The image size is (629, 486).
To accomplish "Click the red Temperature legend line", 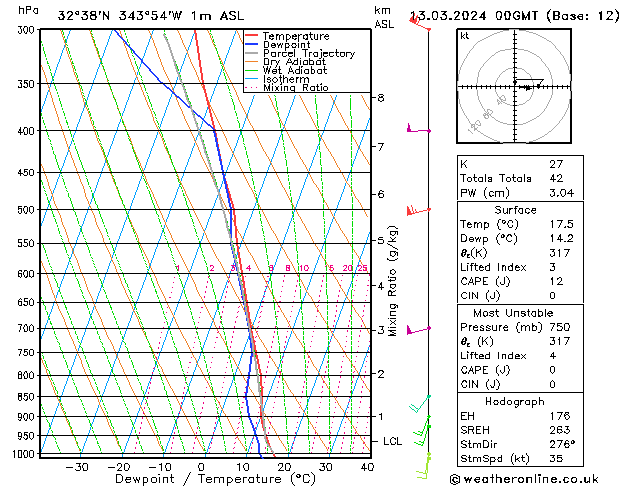I will [x=252, y=36].
